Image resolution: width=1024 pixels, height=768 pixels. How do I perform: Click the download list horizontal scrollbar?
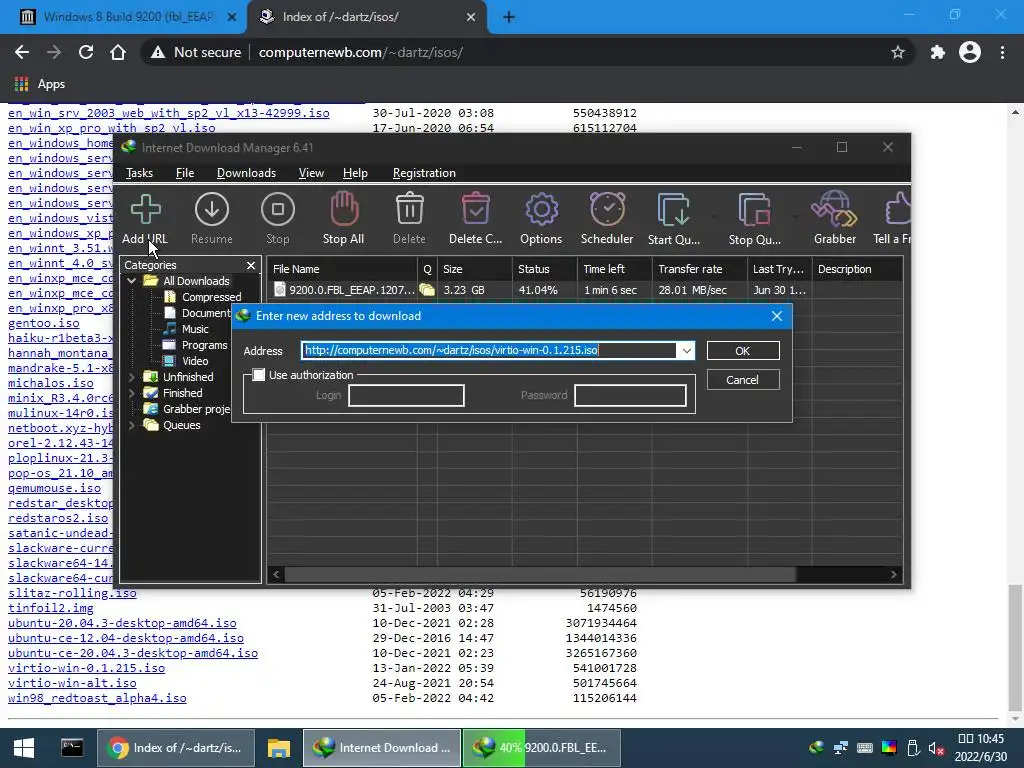(x=540, y=575)
